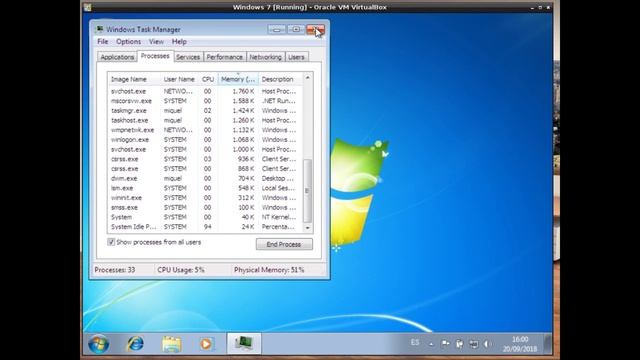The image size is (640, 360).
Task: Click the ES language indicator
Action: pos(415,342)
